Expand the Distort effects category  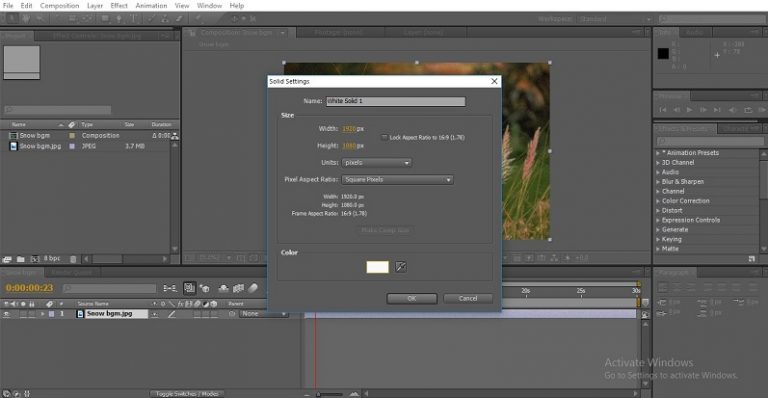(658, 211)
